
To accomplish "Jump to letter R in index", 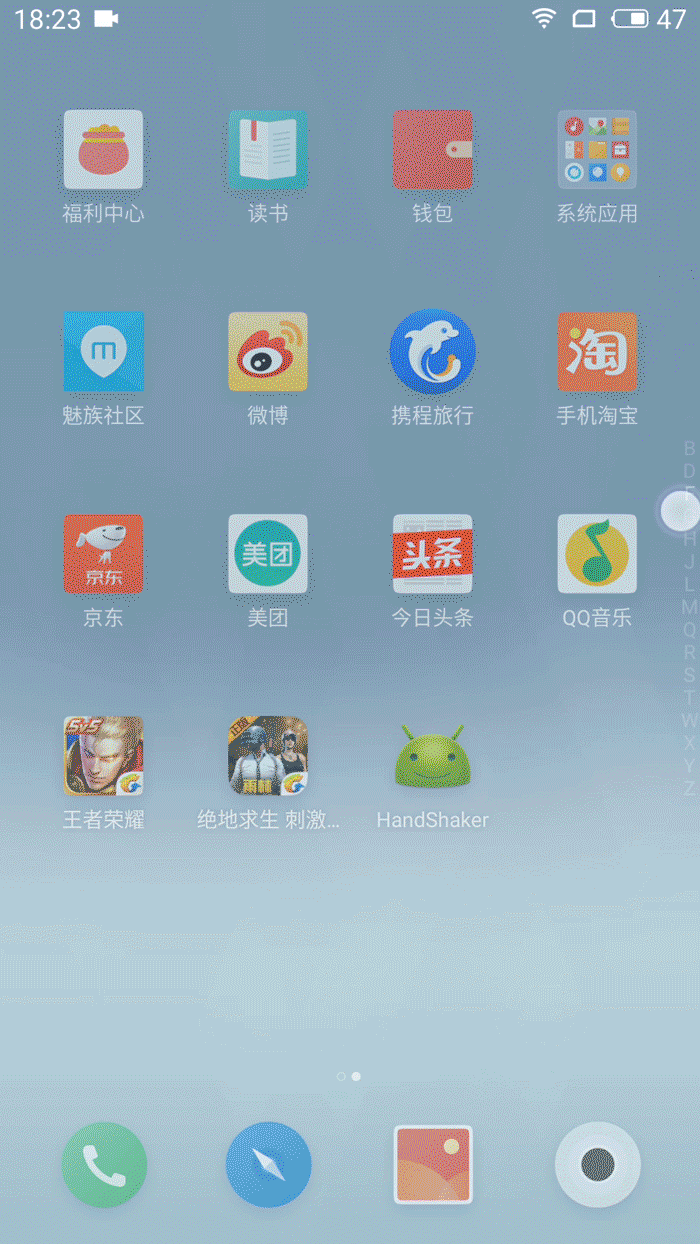I will tap(689, 652).
